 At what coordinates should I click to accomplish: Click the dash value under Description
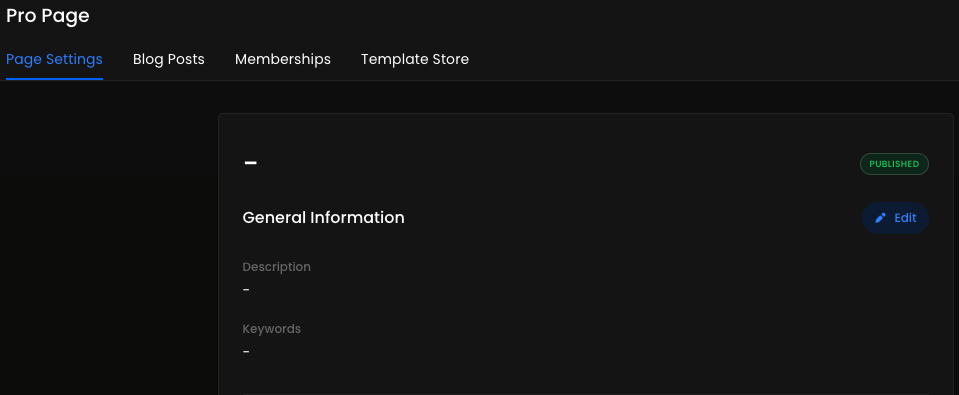(246, 289)
